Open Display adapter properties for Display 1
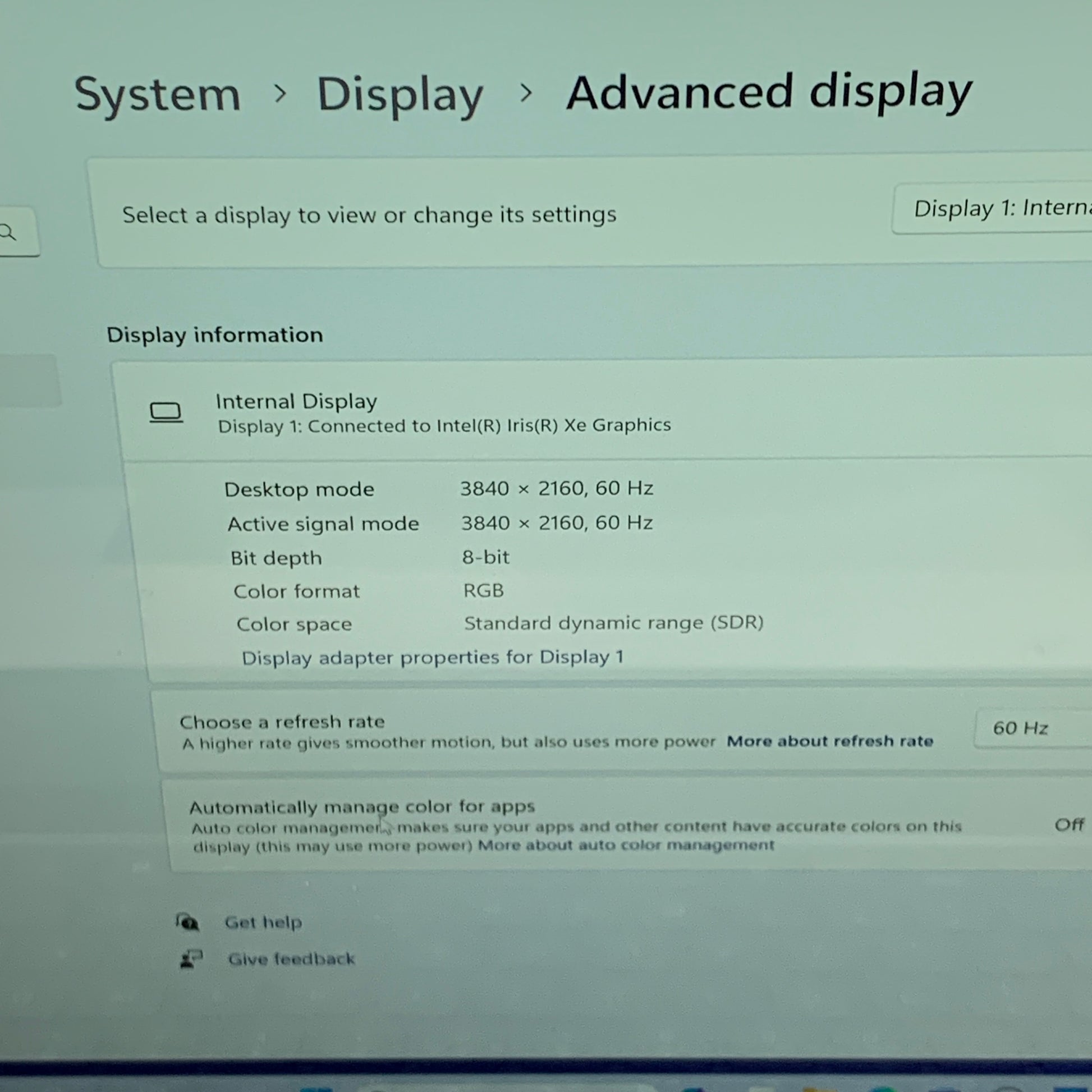The width and height of the screenshot is (1092, 1092). [x=433, y=657]
